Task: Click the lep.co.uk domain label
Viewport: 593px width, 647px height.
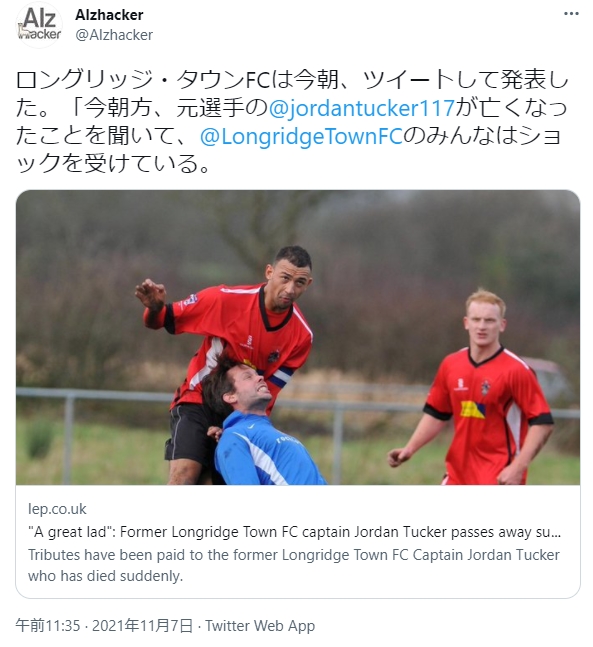Action: 57,509
